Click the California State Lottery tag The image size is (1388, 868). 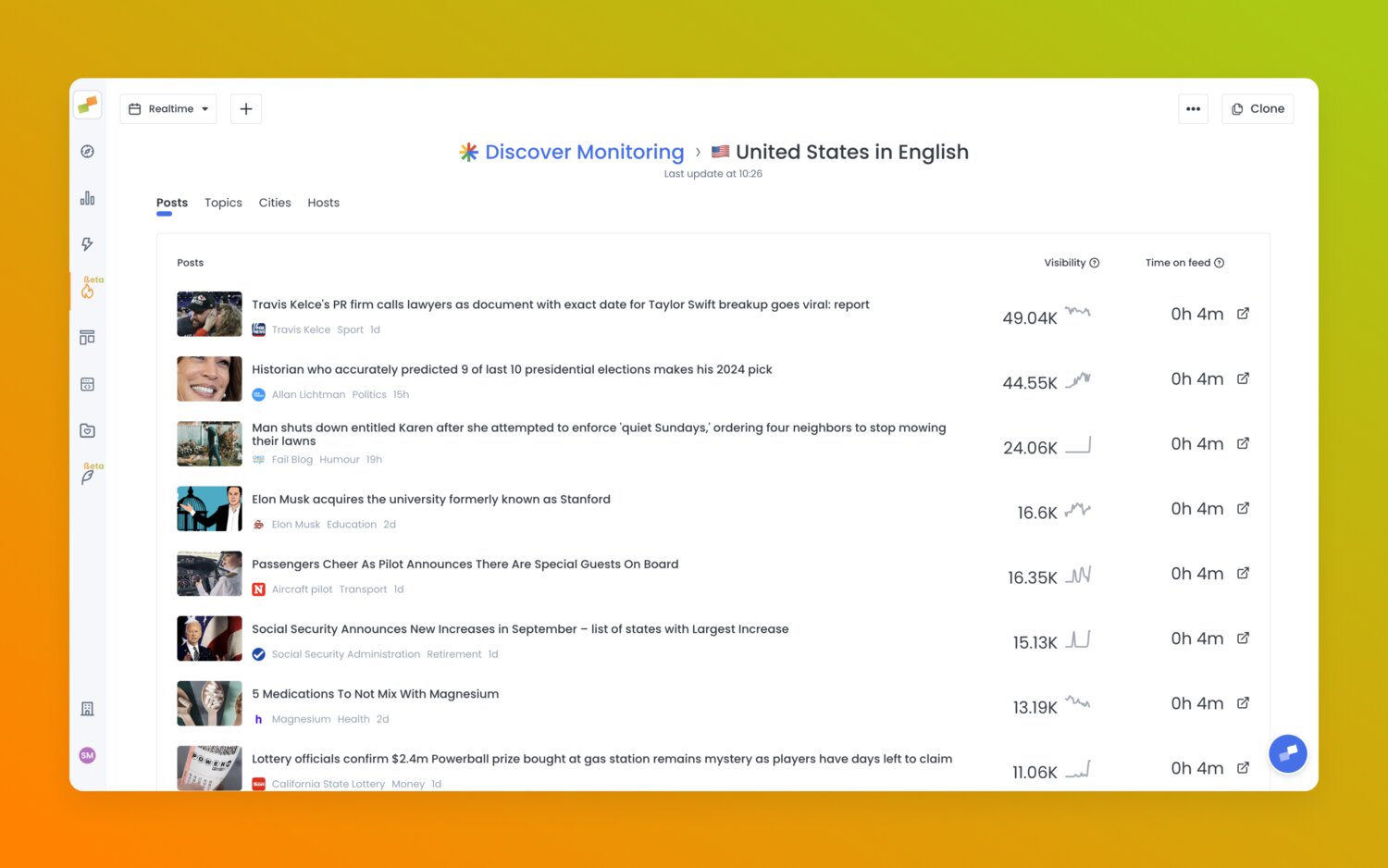[x=328, y=784]
